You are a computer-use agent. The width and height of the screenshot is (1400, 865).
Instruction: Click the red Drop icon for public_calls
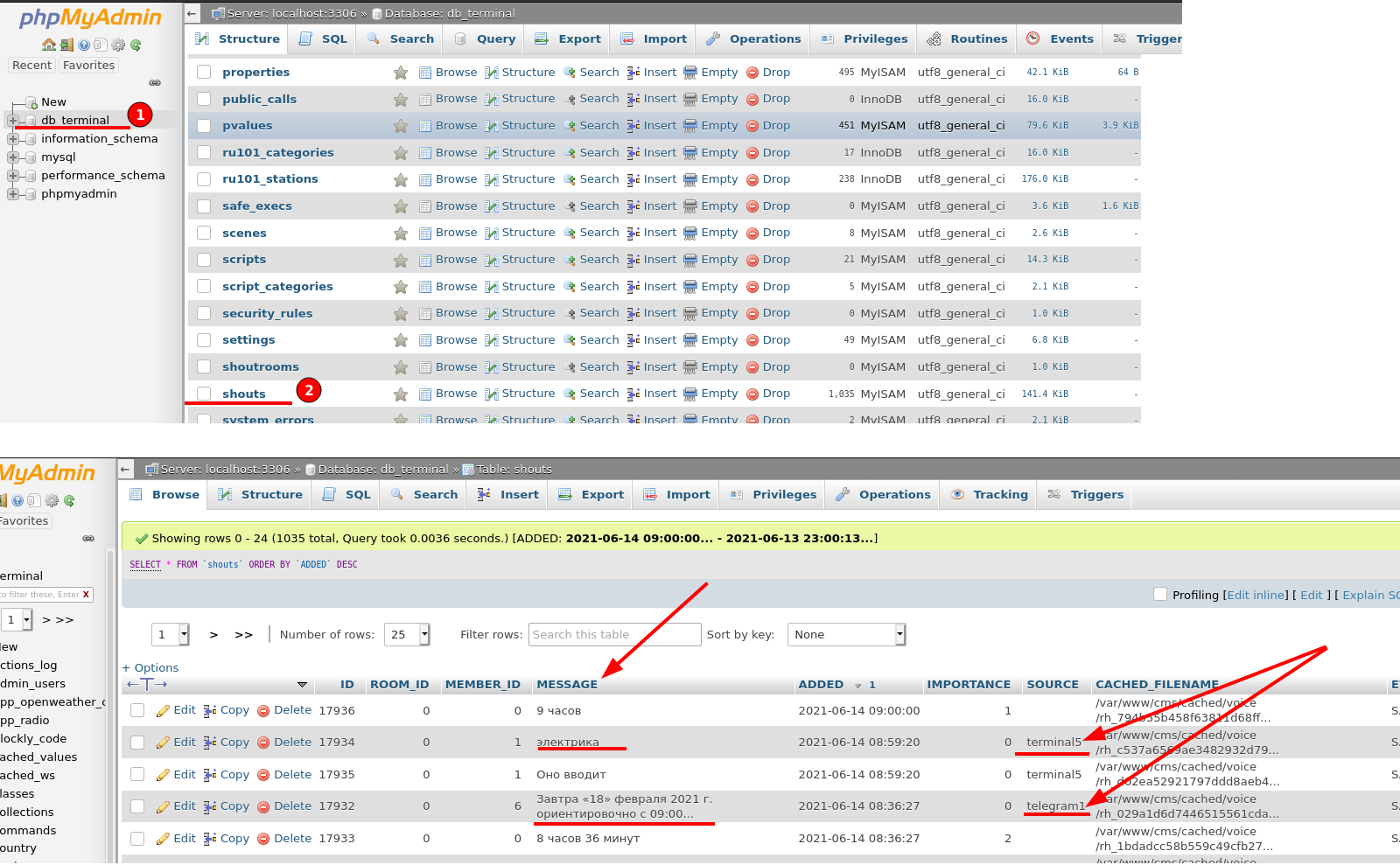pyautogui.click(x=752, y=100)
